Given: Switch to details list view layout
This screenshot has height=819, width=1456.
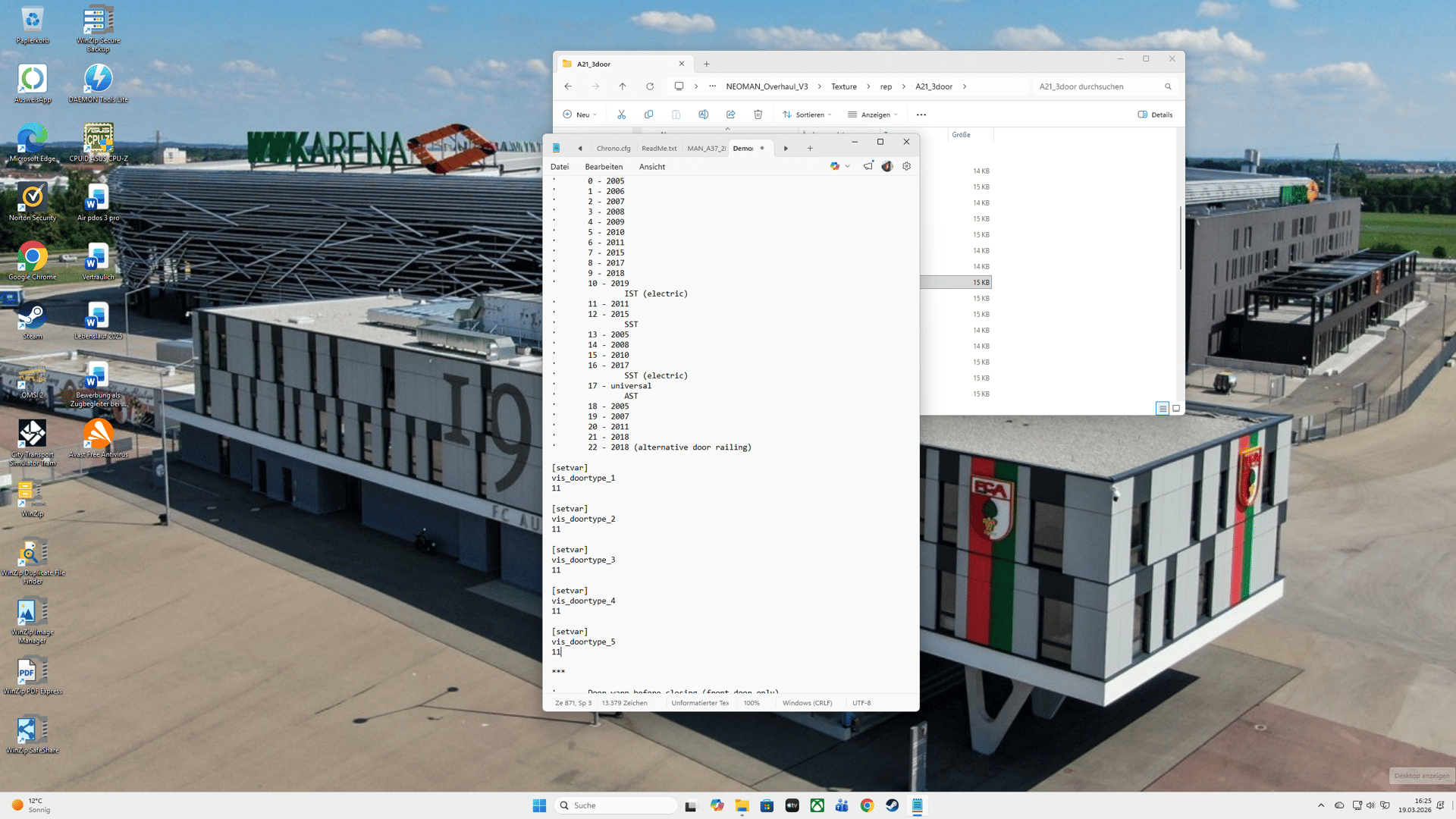Looking at the screenshot, I should pyautogui.click(x=1162, y=409).
